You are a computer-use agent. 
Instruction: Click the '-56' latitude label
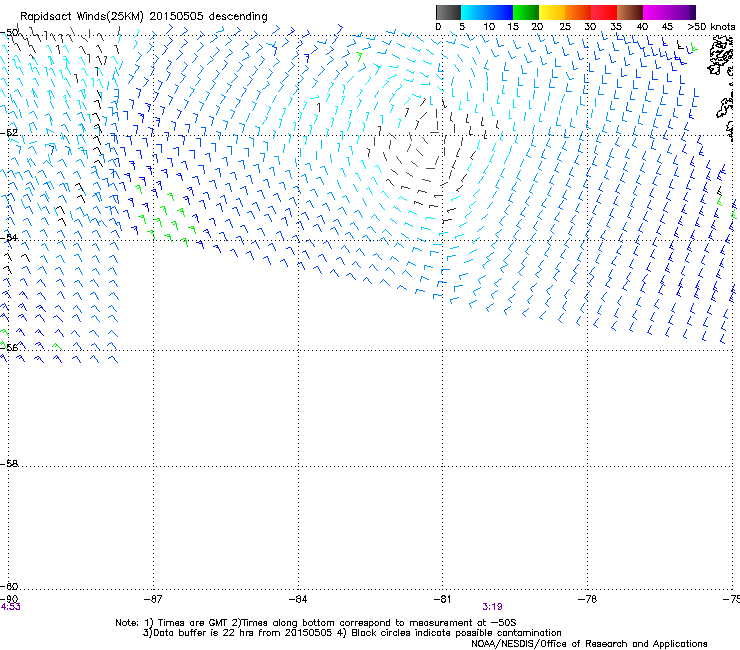tap(9, 347)
